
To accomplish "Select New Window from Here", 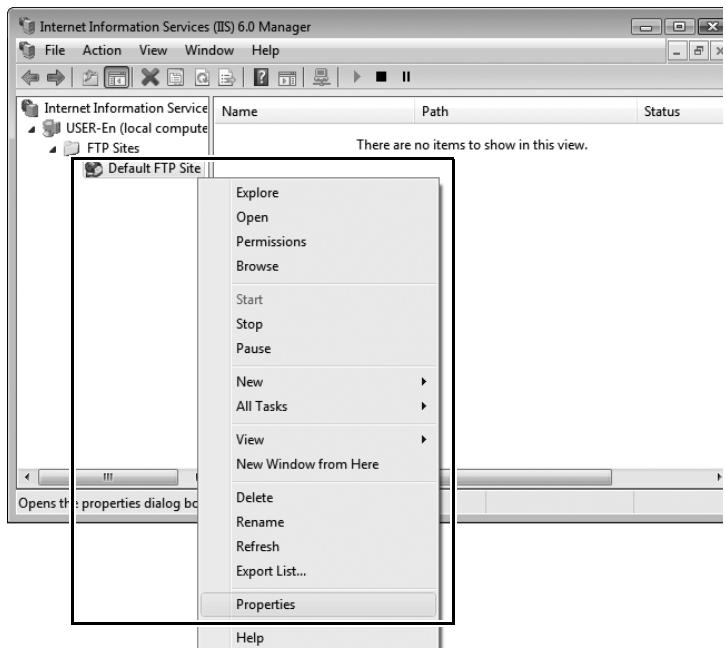I will [319, 464].
